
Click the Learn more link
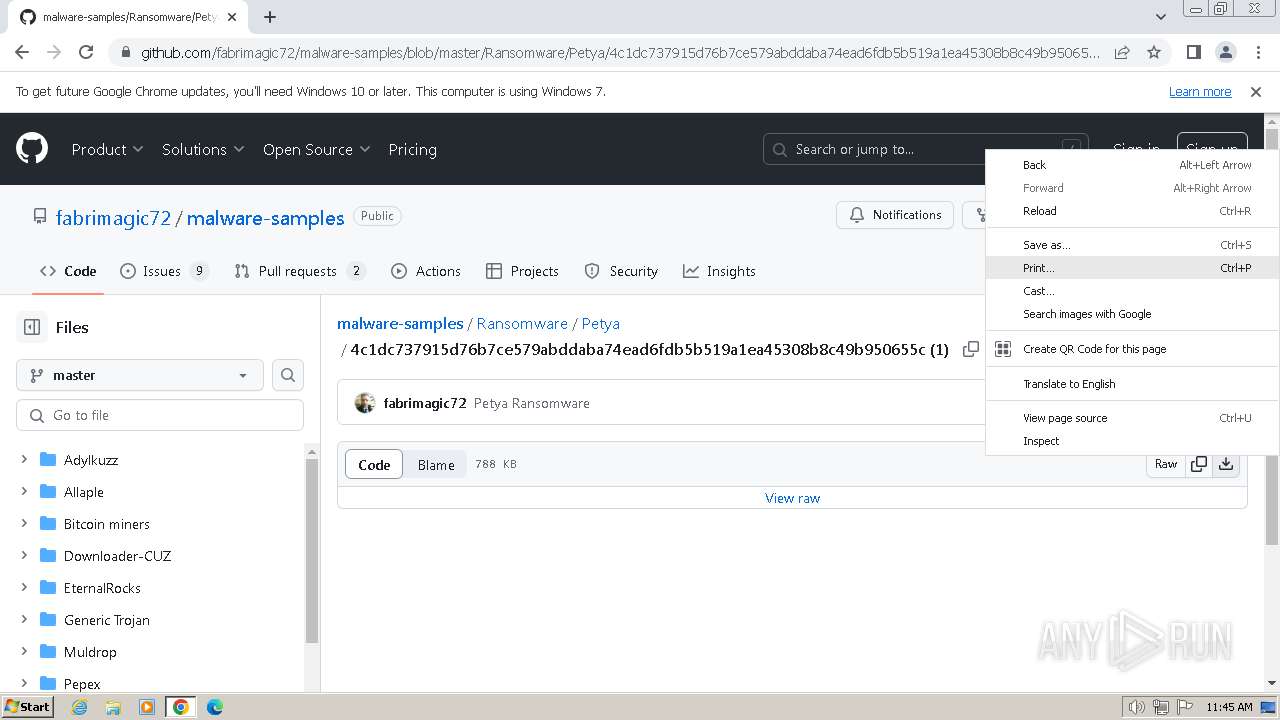point(1200,91)
